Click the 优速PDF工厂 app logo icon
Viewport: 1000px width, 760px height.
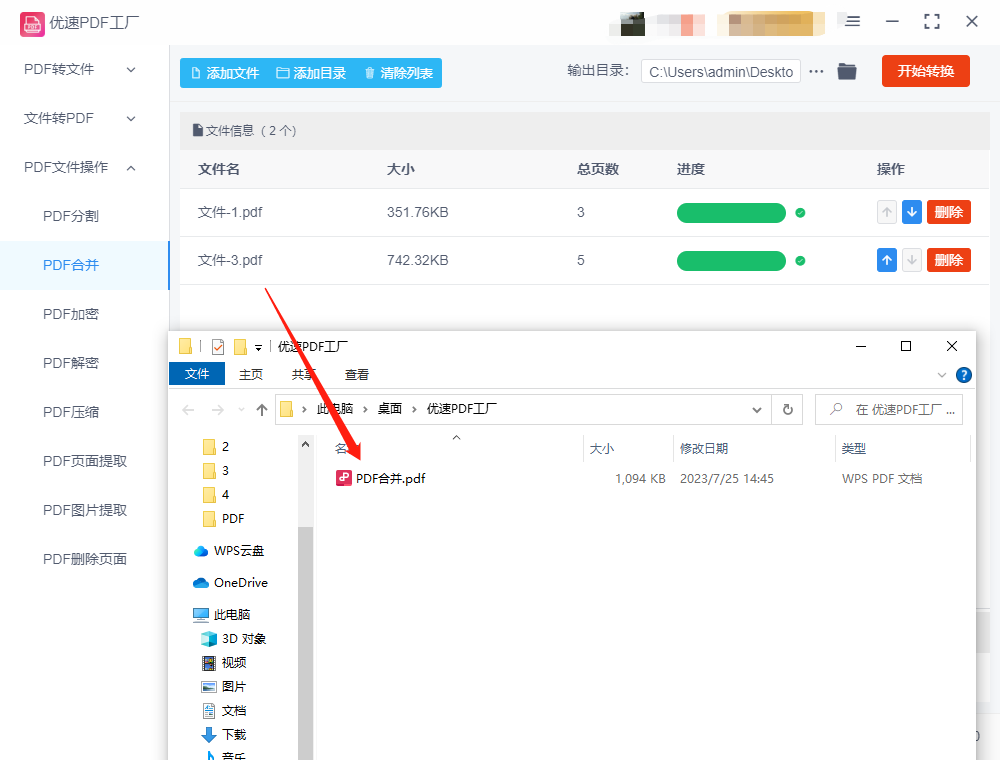[32, 24]
